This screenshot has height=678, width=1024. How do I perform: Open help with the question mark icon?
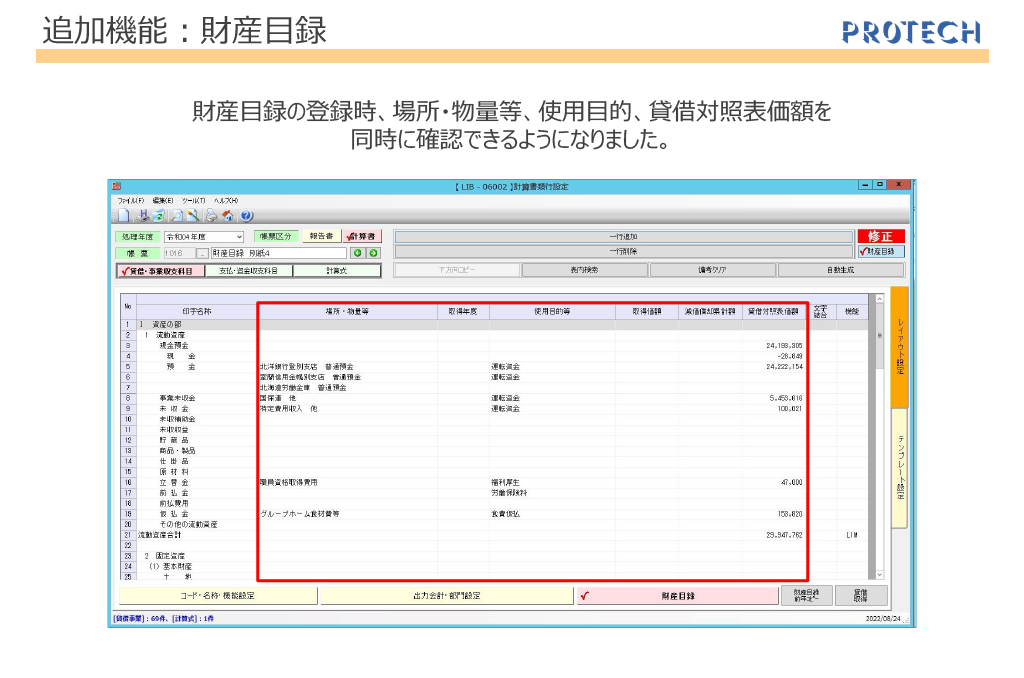[x=246, y=215]
